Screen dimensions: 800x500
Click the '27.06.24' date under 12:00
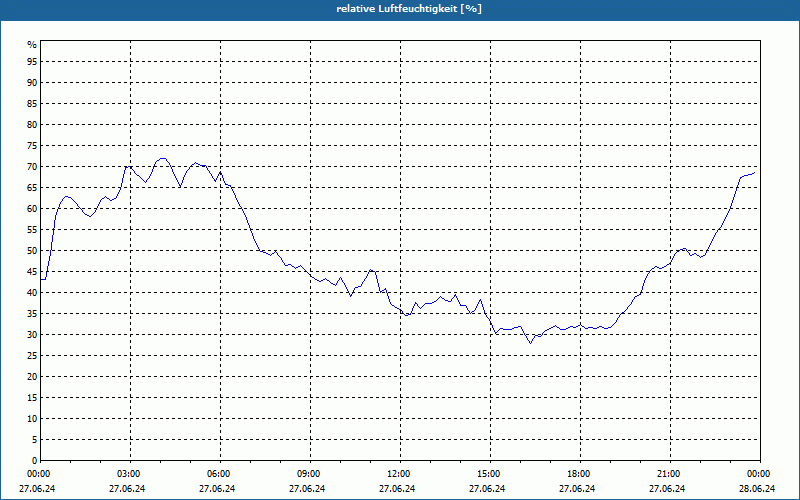pos(397,489)
